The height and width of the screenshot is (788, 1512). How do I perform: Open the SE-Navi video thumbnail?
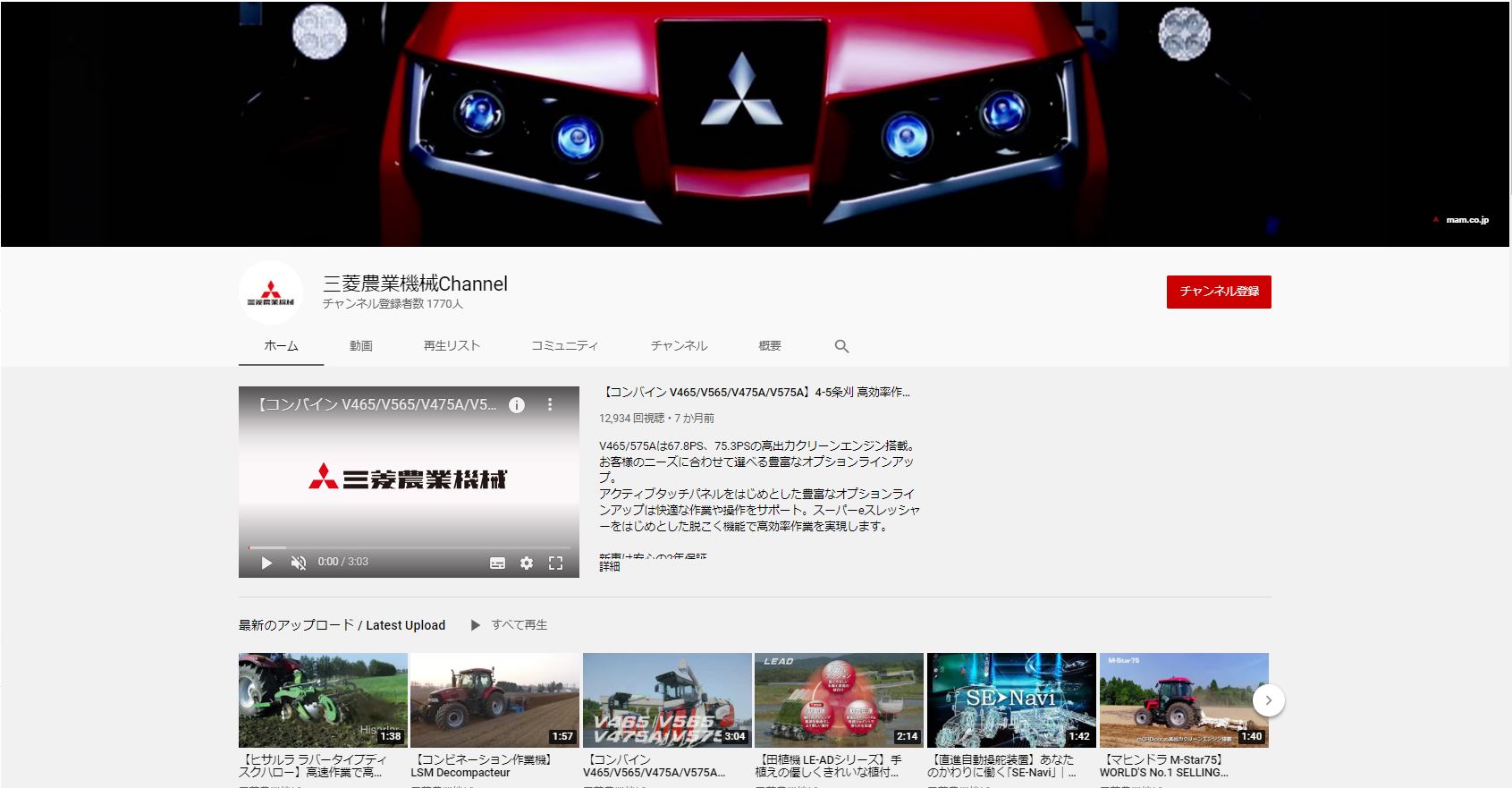point(1010,699)
